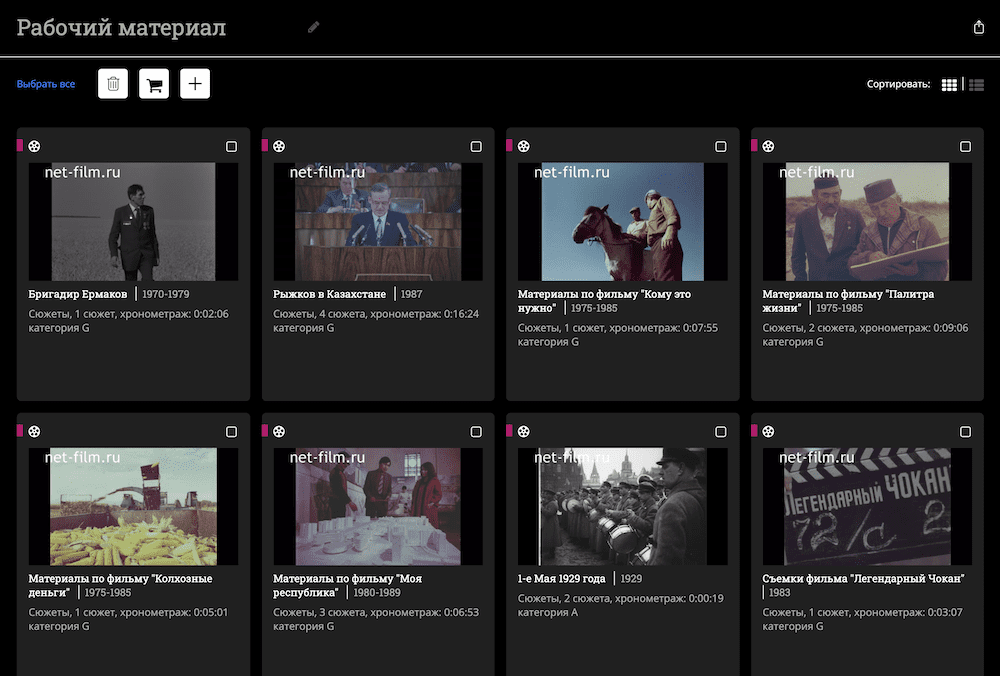Click the trash delete icon
The height and width of the screenshot is (676, 1000).
coord(113,84)
